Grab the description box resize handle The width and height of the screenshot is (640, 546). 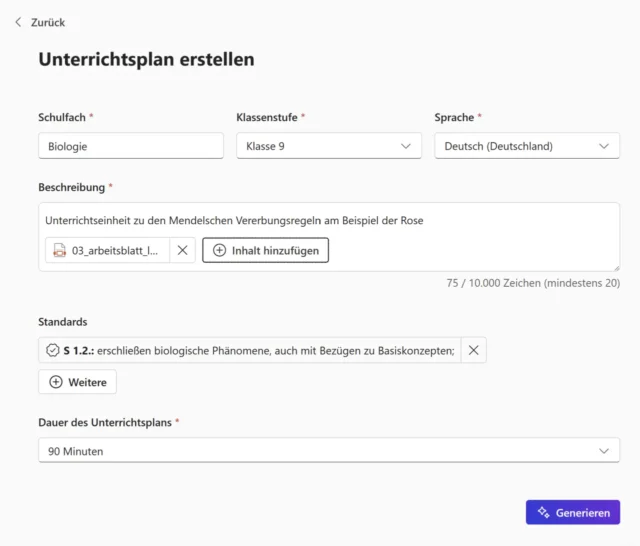click(x=616, y=267)
